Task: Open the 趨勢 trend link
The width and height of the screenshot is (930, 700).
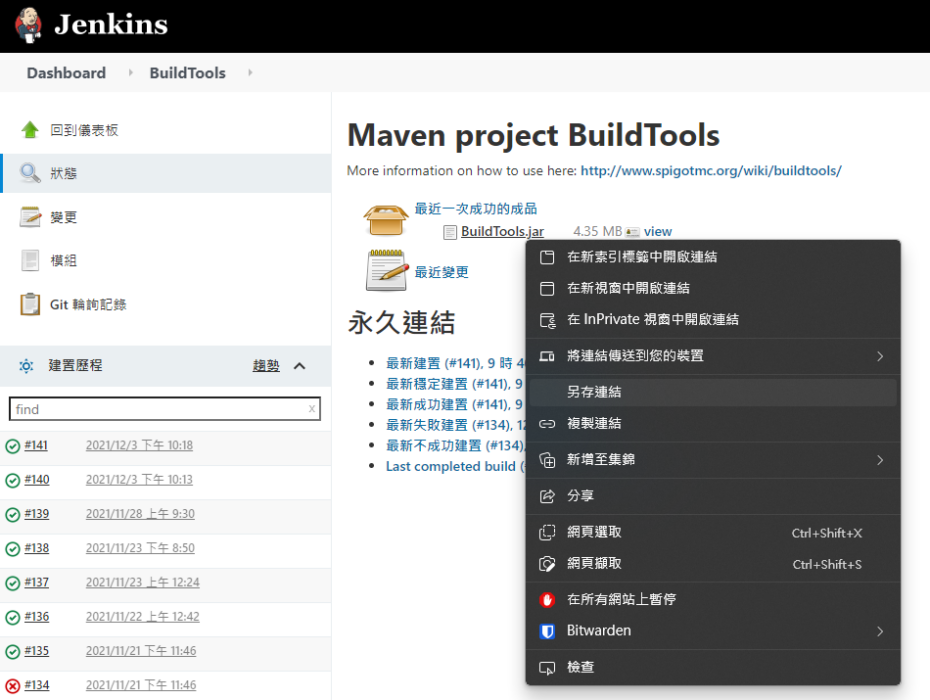Action: tap(266, 365)
